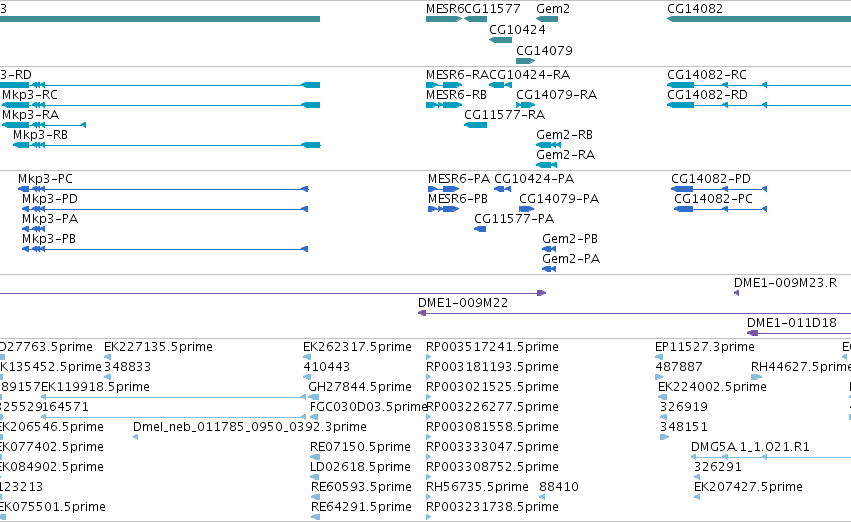The height and width of the screenshot is (522, 851).
Task: Open the MESR6-RA transcript
Action: coord(444,85)
